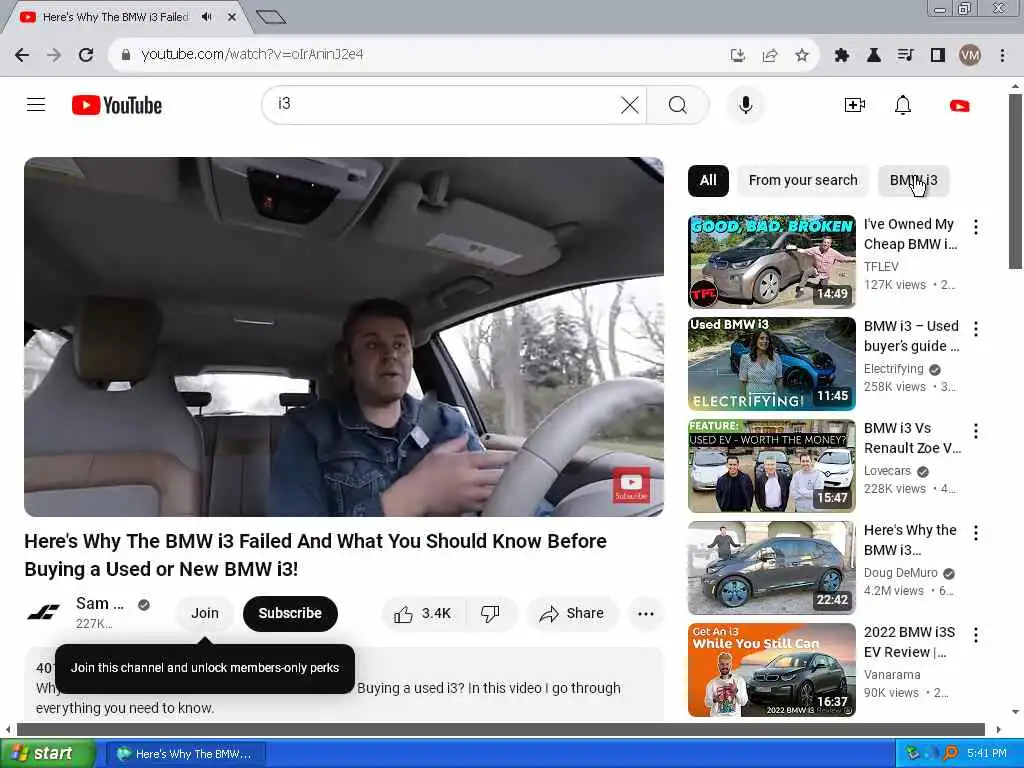Open a new browser tab

(x=271, y=17)
